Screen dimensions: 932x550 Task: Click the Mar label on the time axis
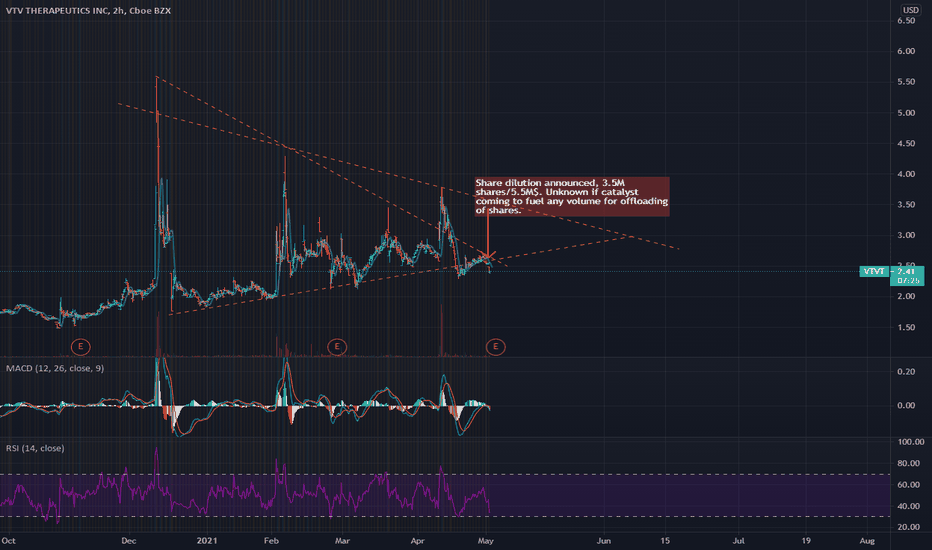coord(342,541)
